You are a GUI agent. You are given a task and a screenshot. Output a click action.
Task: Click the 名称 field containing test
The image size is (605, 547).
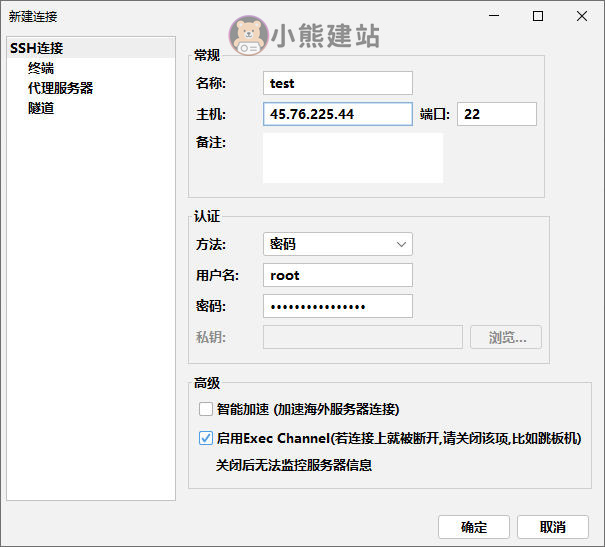338,83
